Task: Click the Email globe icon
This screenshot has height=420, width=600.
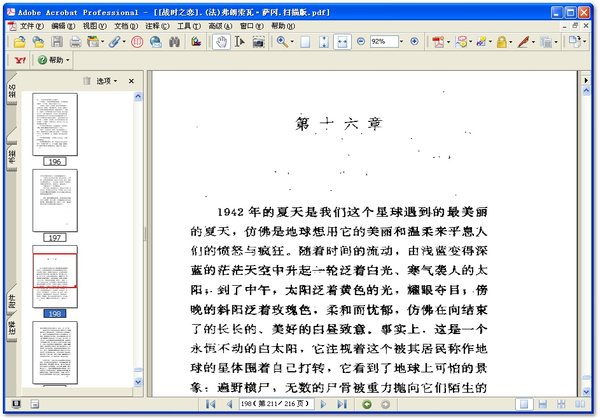Action: 155,42
